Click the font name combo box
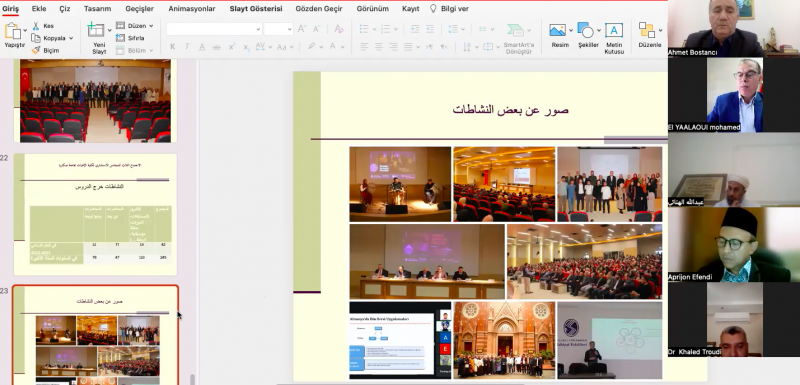The height and width of the screenshot is (385, 800). (x=214, y=29)
